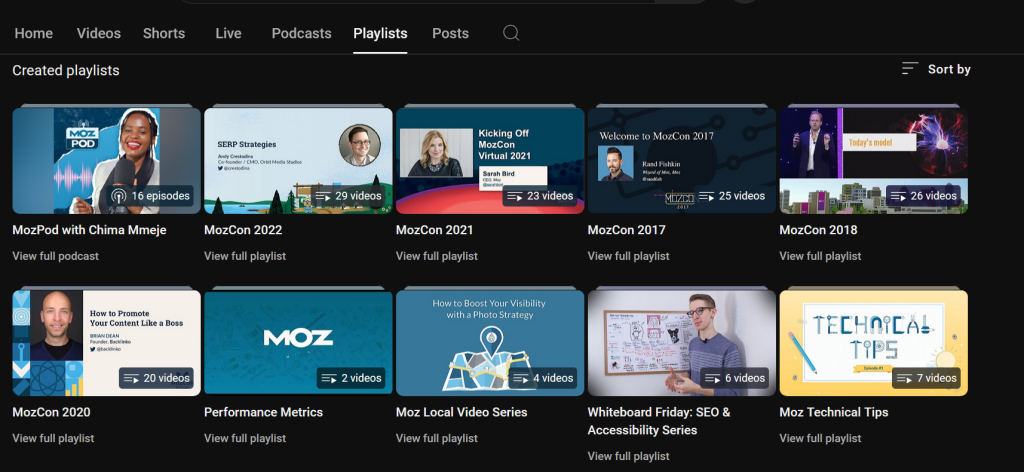Click the playlist icon on the 6 videos badge
The width and height of the screenshot is (1024, 472).
713,378
